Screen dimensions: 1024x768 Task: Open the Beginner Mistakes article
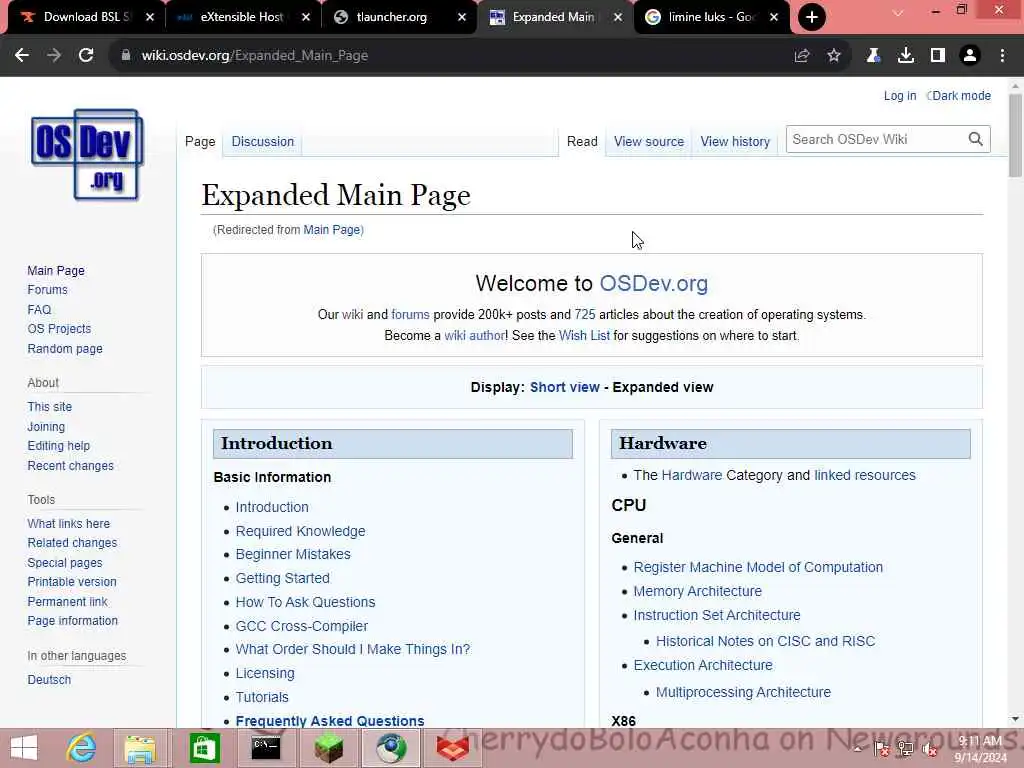point(293,554)
